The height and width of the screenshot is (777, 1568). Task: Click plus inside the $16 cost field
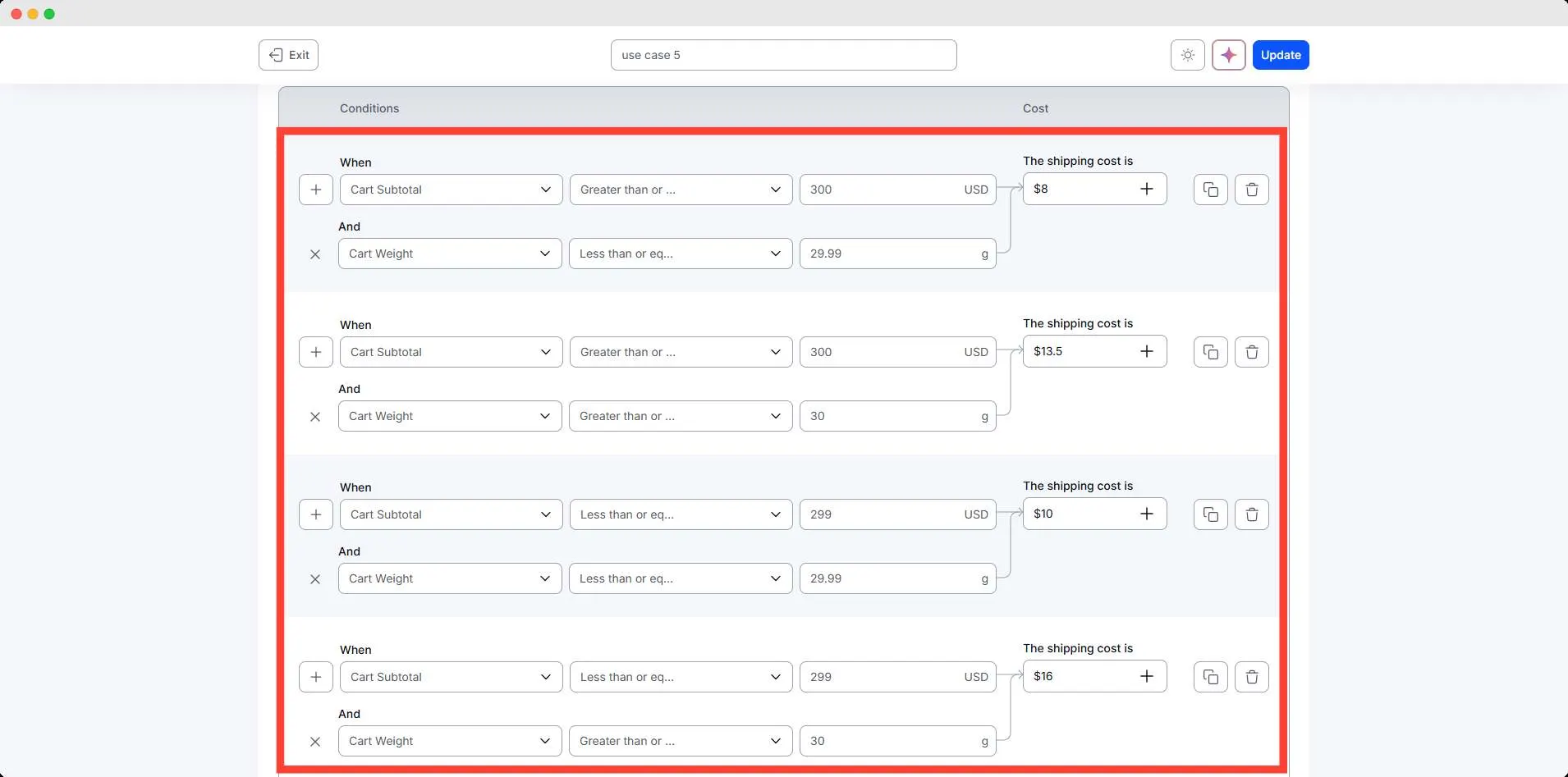pyautogui.click(x=1147, y=676)
